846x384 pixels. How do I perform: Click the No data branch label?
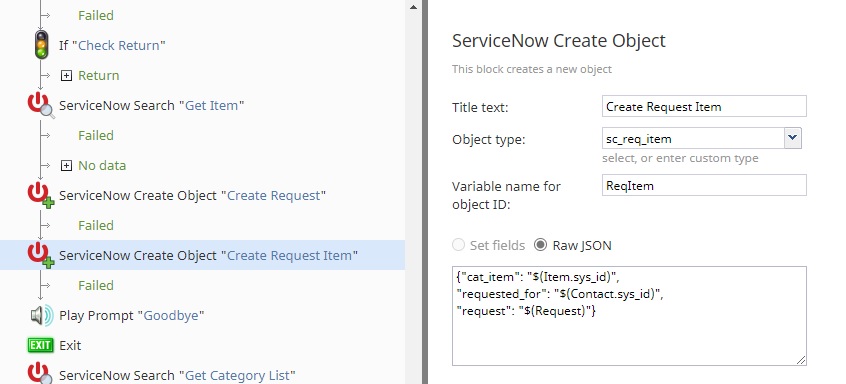coord(102,166)
